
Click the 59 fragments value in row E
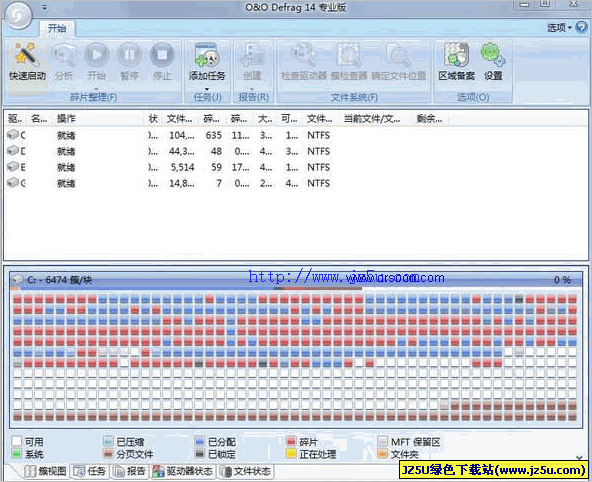tap(216, 167)
